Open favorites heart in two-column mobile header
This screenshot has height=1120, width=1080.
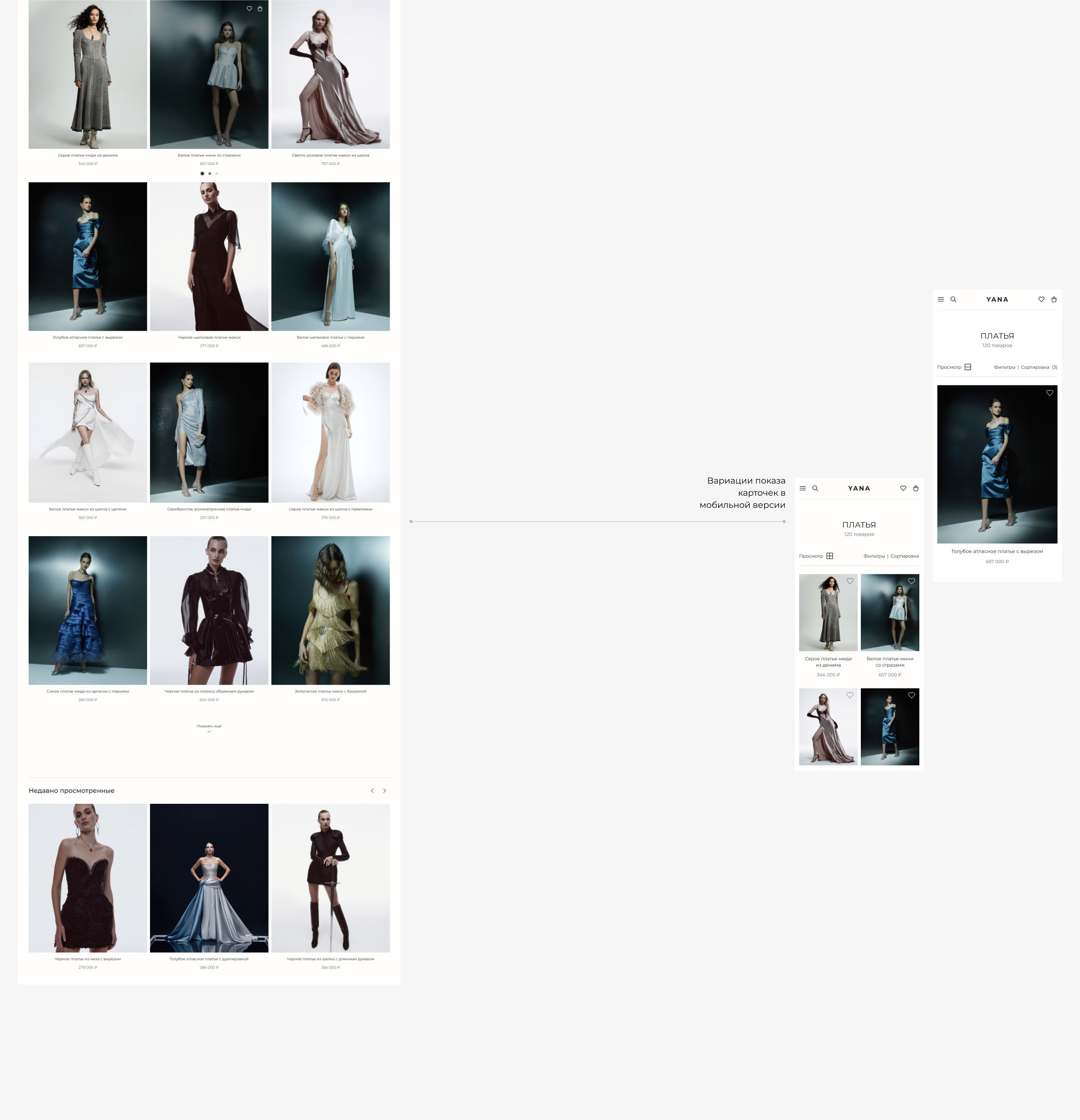click(x=903, y=488)
